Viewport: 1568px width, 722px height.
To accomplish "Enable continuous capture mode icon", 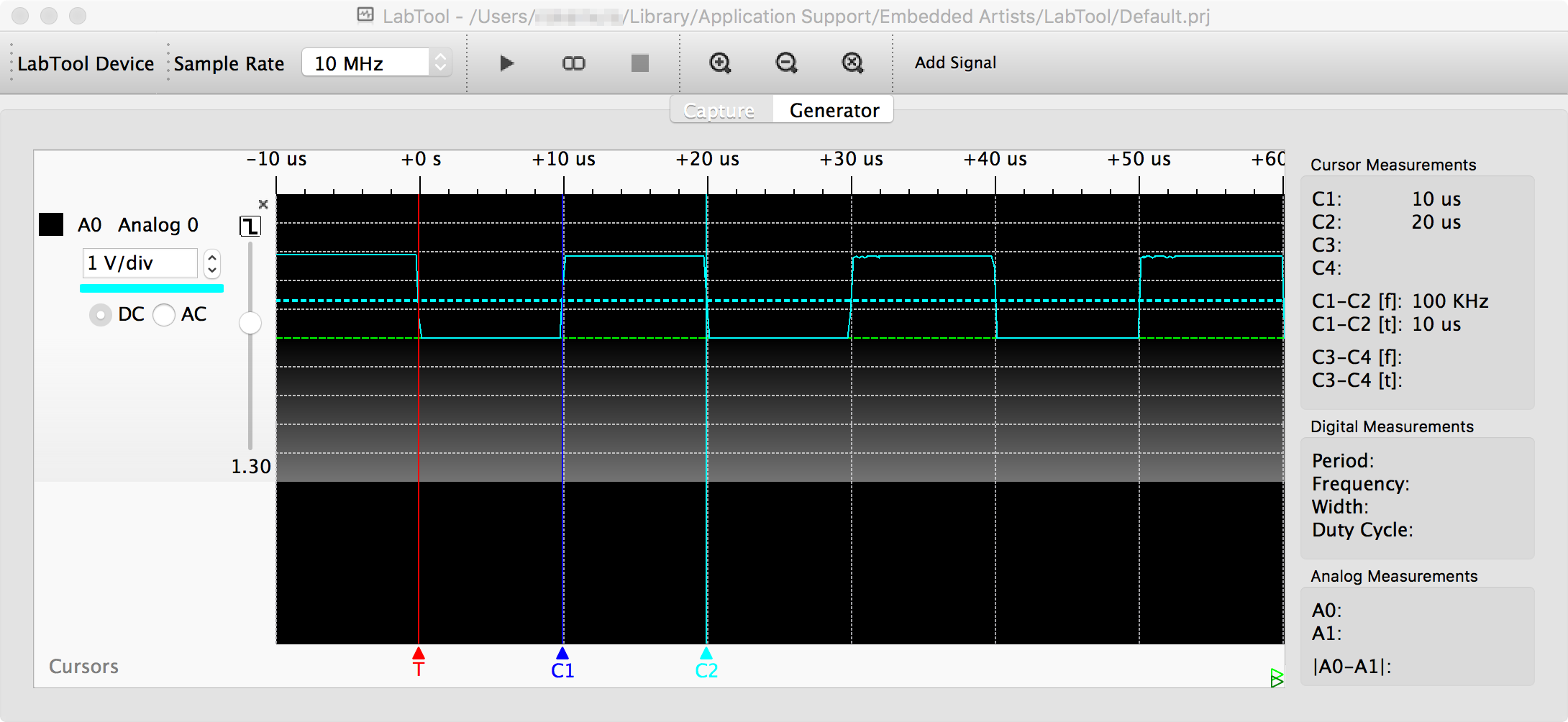I will [x=573, y=63].
